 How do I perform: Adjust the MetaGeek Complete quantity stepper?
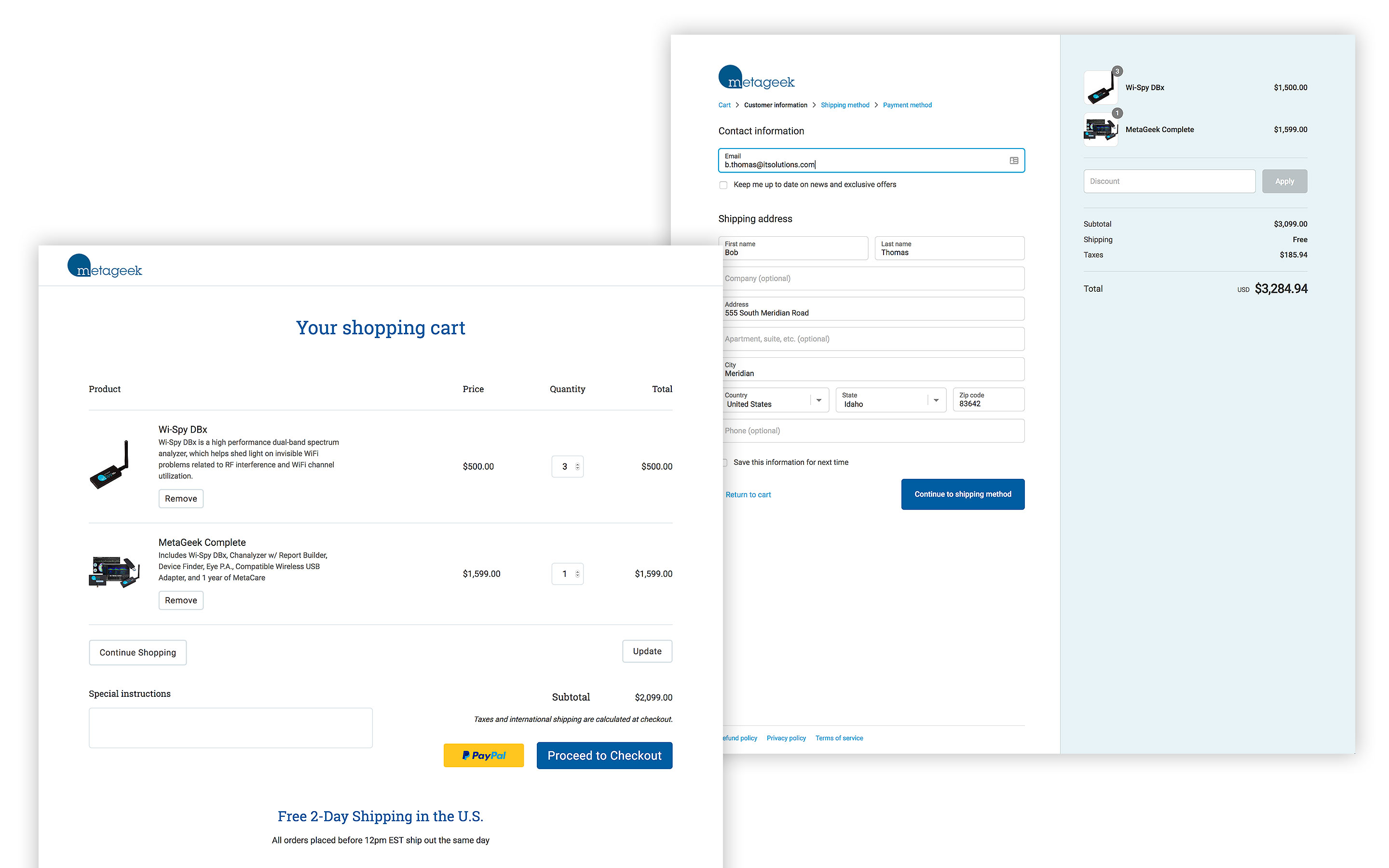577,574
